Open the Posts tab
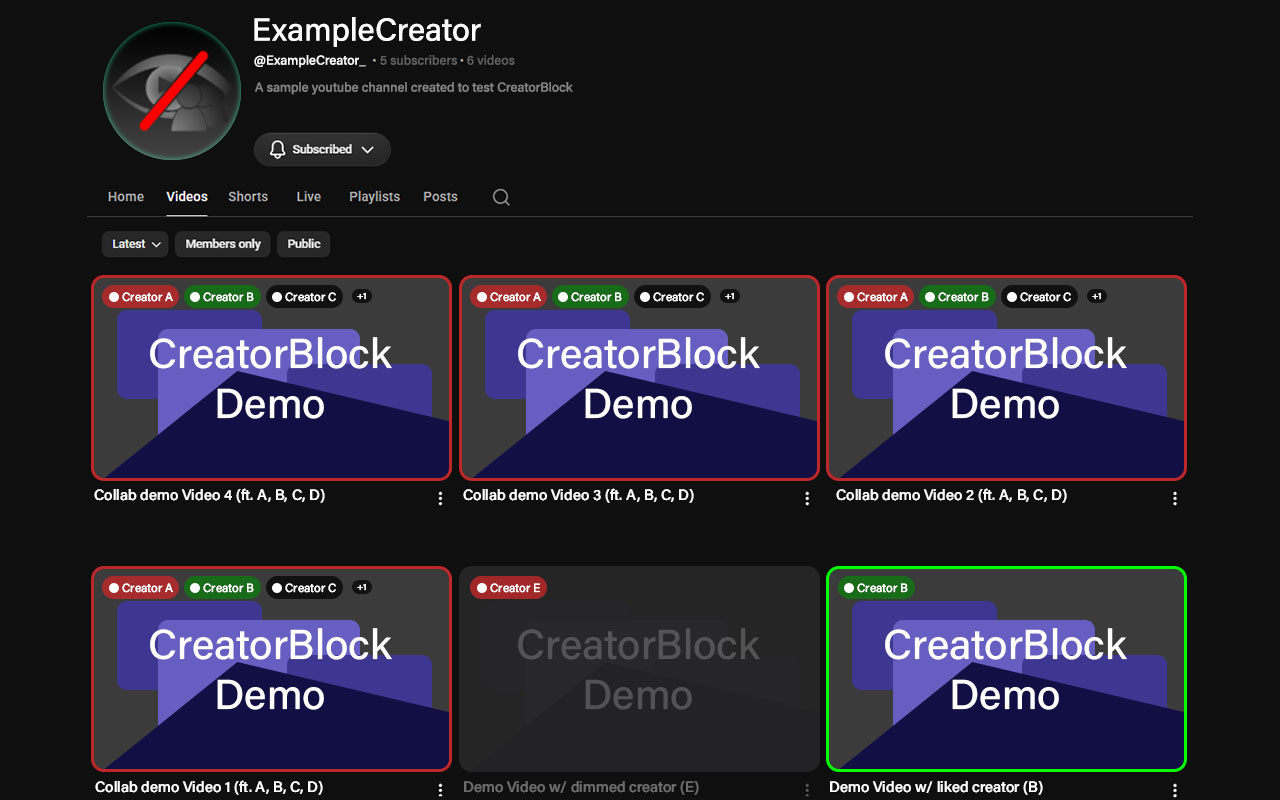Screen dimensions: 1280x800 (440, 197)
